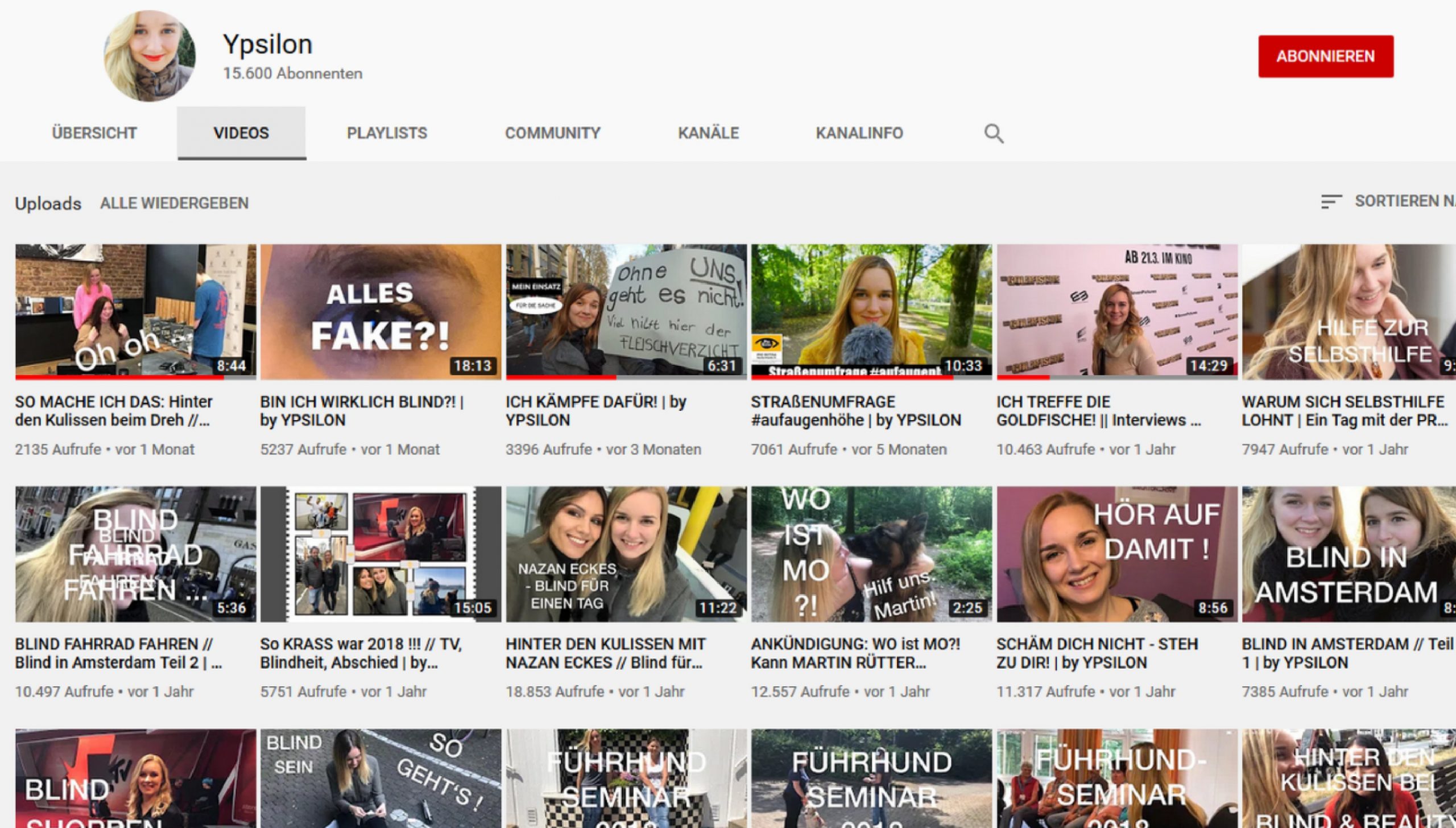Open the 'Blind in Amsterdam' thumbnail
The height and width of the screenshot is (828, 1456).
click(x=1349, y=554)
